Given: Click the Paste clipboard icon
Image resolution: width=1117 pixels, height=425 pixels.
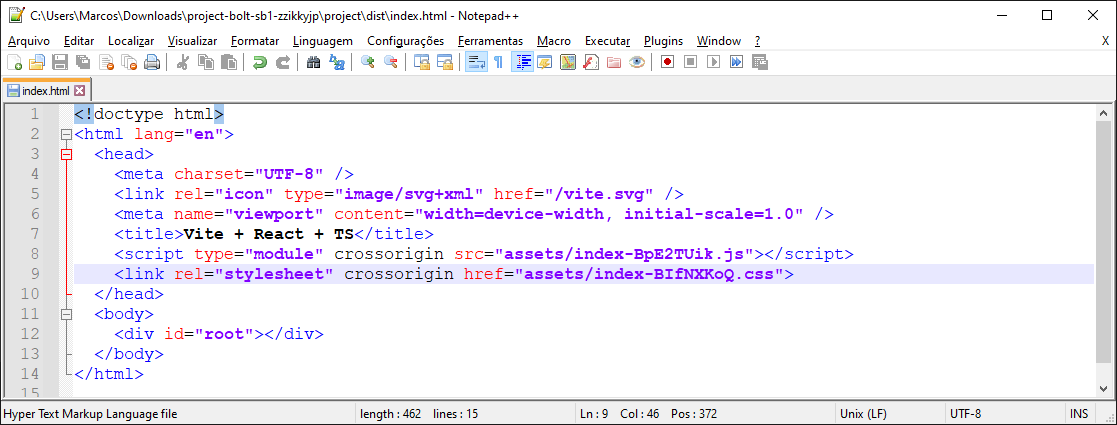Looking at the screenshot, I should (x=229, y=63).
